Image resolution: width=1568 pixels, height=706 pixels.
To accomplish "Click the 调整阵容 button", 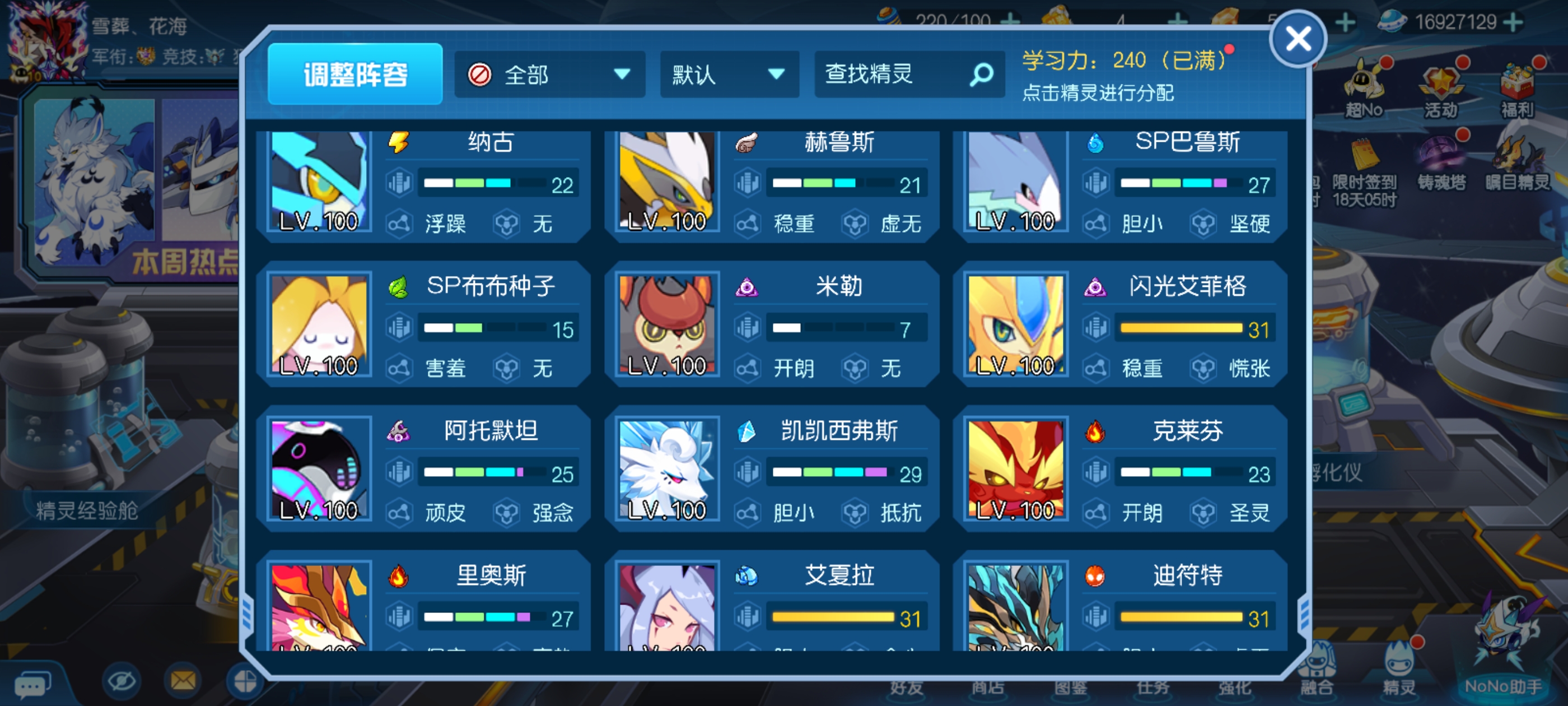I will (x=355, y=75).
